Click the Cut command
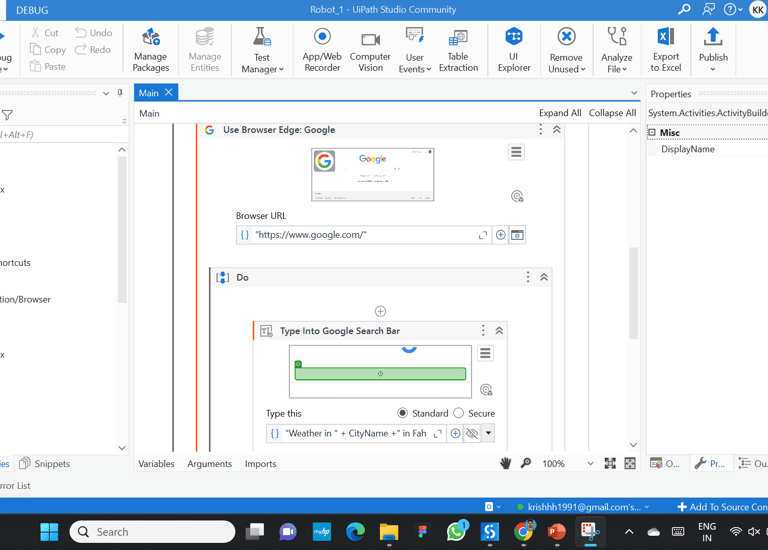 click(45, 33)
